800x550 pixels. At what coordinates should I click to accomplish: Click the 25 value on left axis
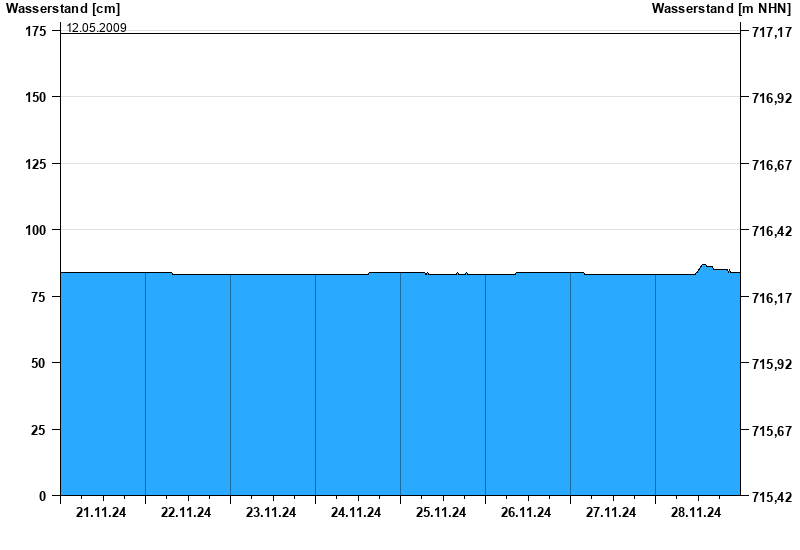pos(38,430)
